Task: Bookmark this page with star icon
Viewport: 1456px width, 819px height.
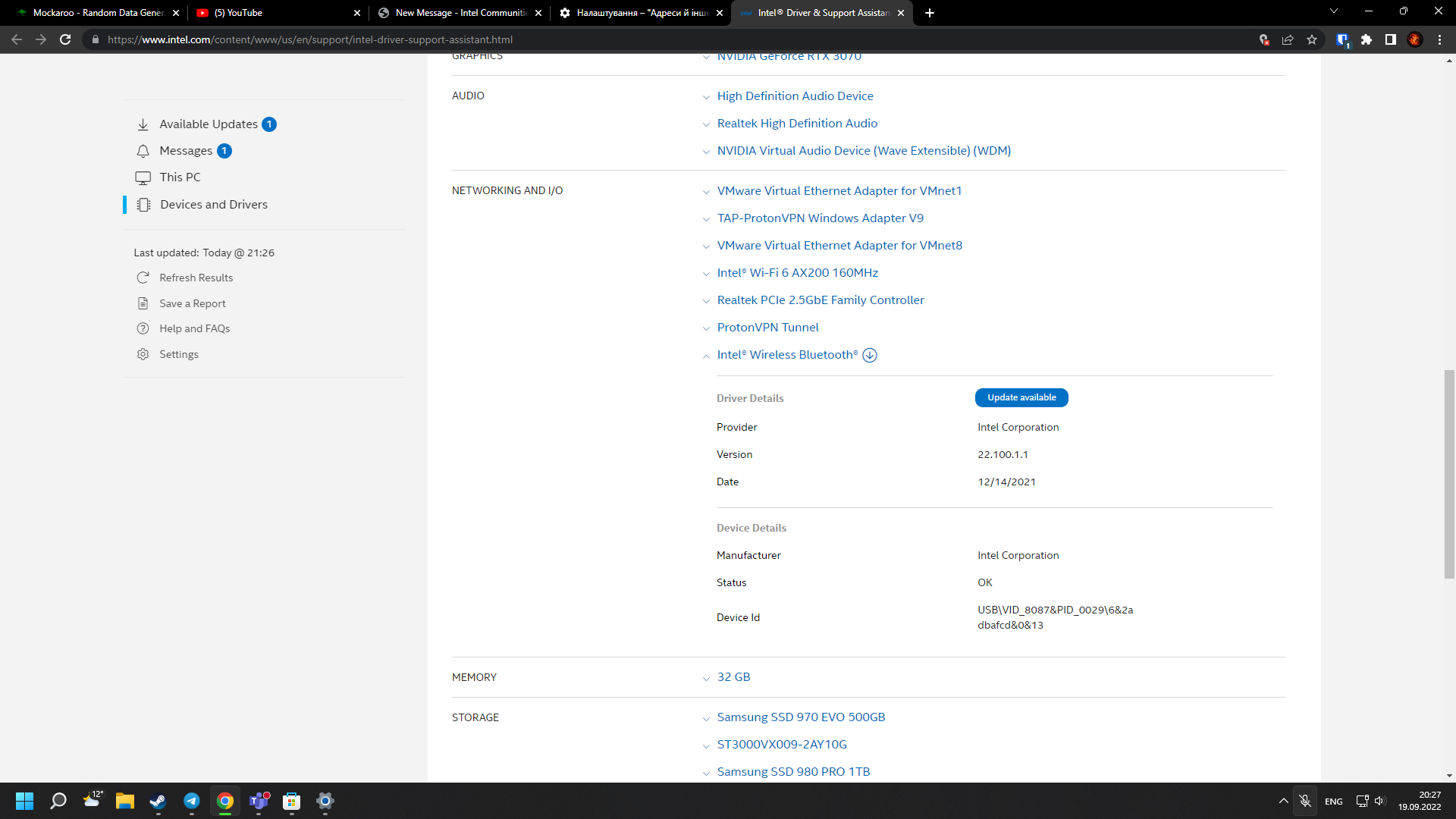Action: click(1312, 39)
